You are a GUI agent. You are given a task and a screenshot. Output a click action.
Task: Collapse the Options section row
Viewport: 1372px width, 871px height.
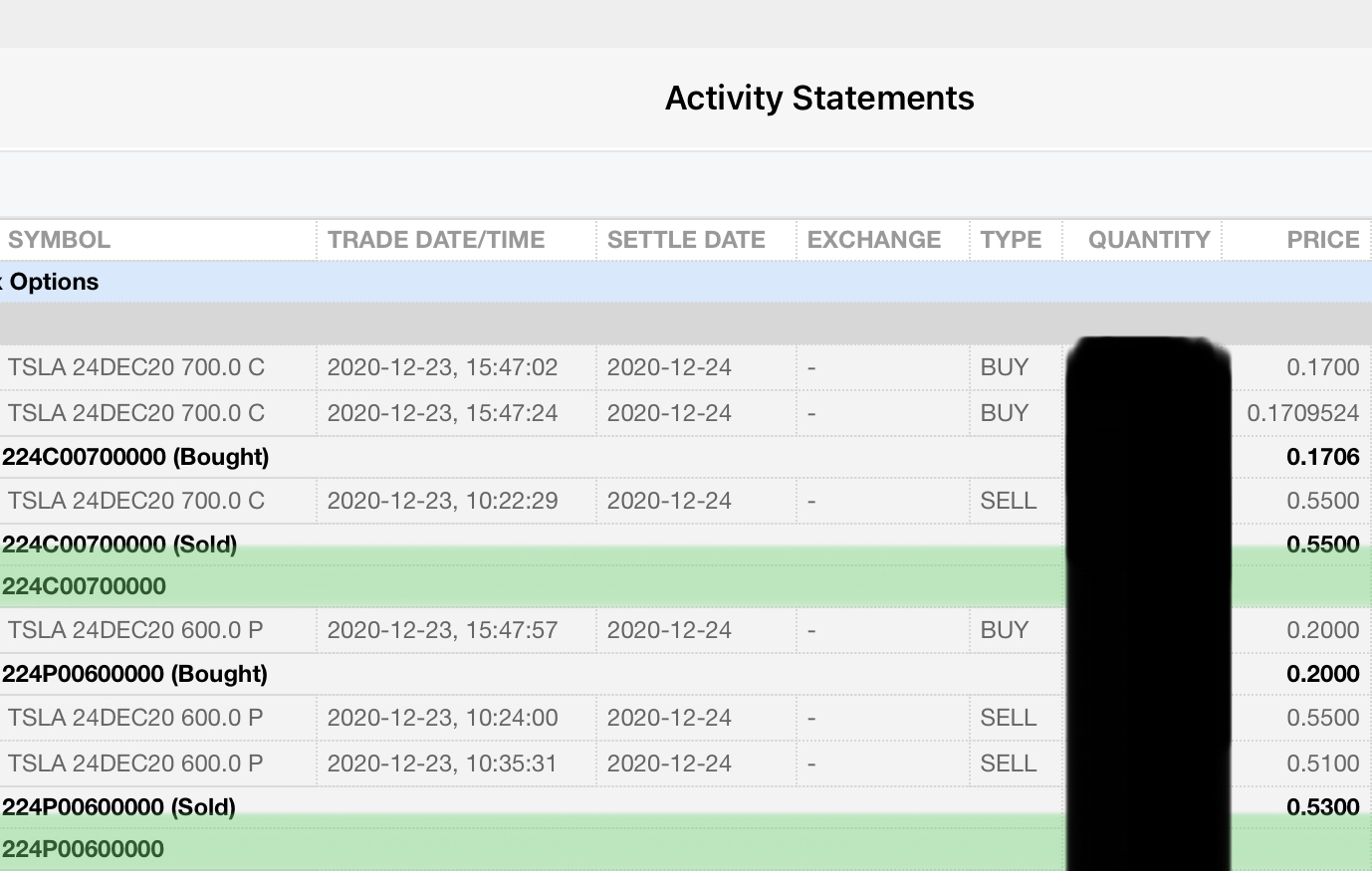tap(54, 282)
